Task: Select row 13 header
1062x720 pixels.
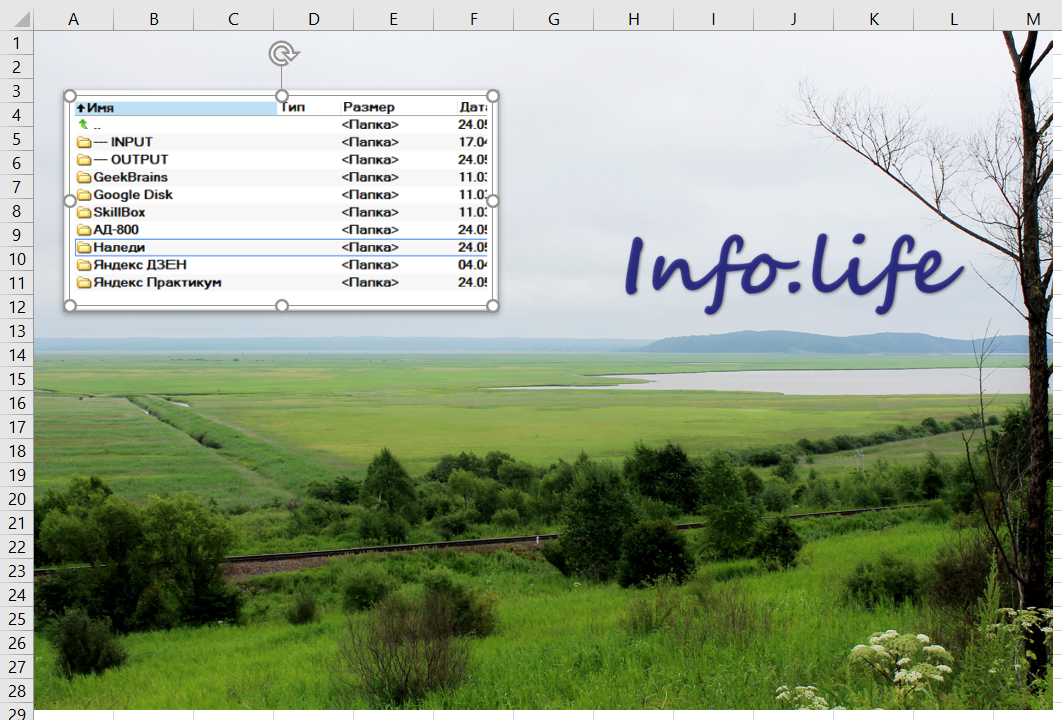Action: [x=17, y=331]
